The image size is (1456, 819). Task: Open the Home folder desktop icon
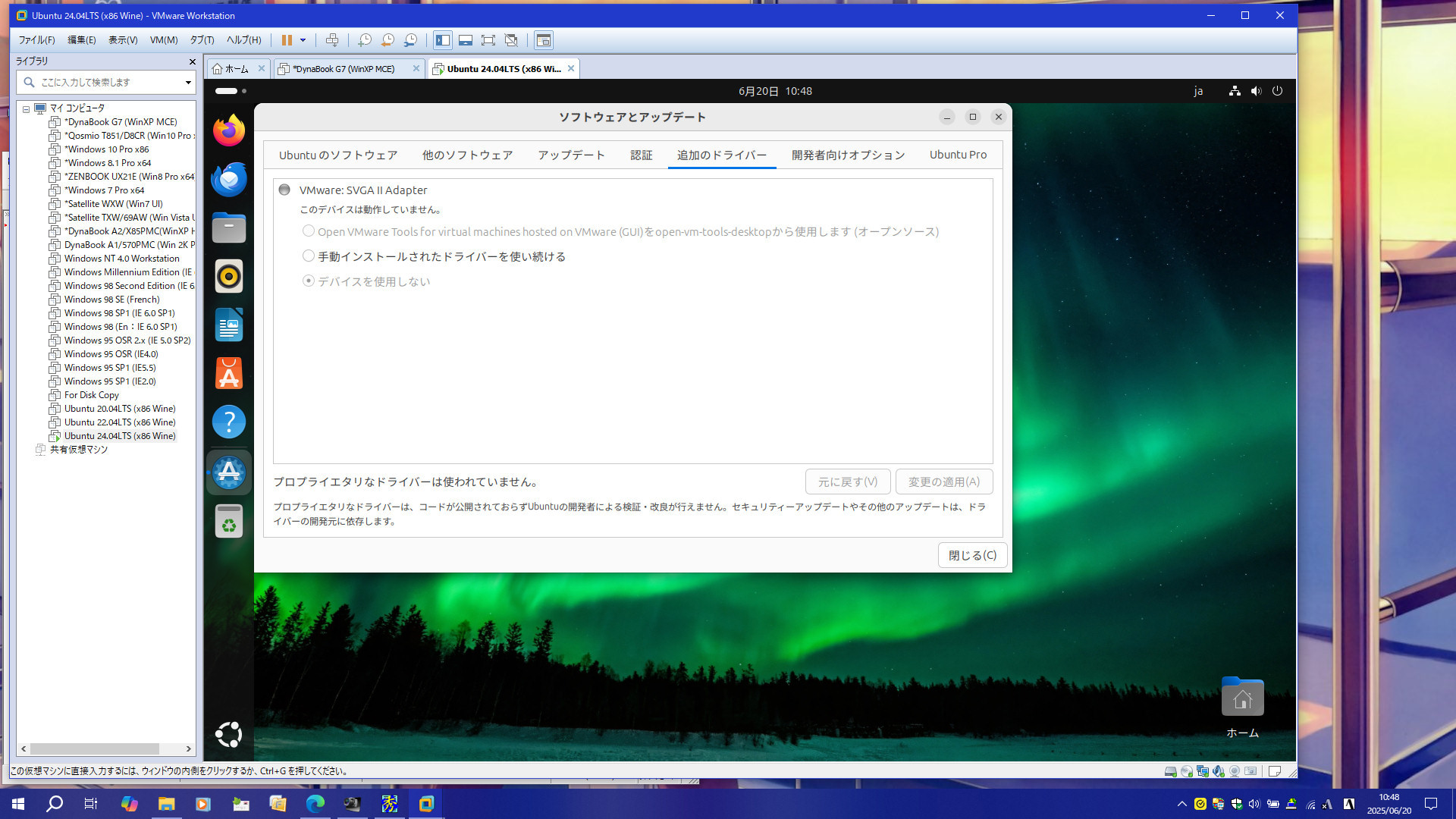1242,707
